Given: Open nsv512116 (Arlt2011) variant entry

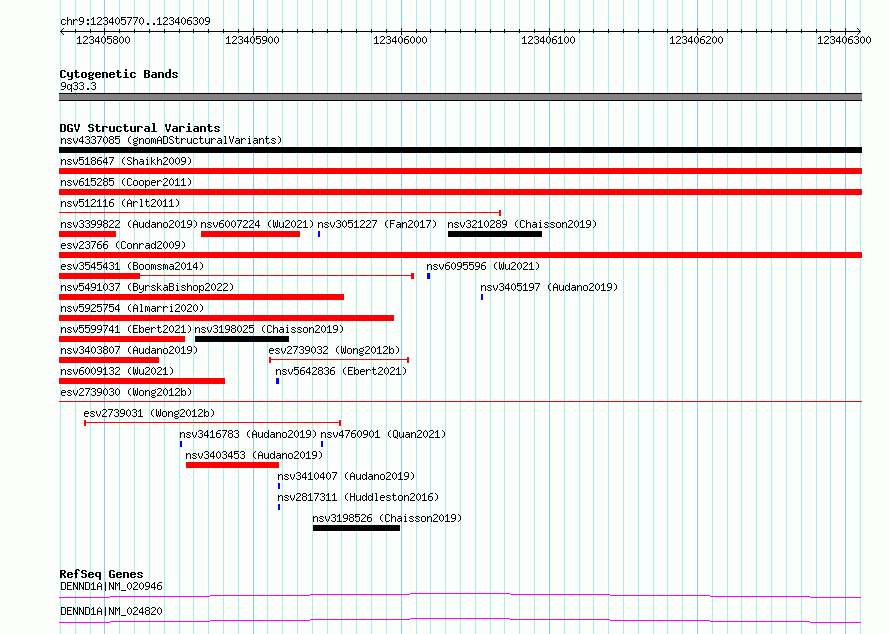Looking at the screenshot, I should (x=120, y=203).
